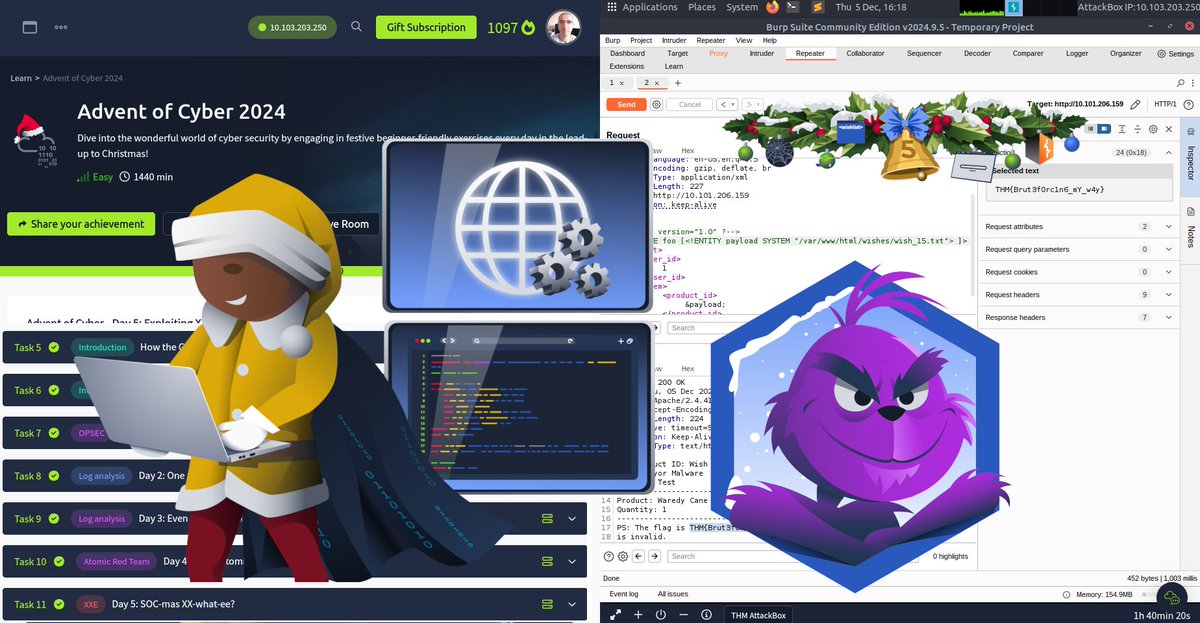Image resolution: width=1200 pixels, height=623 pixels.
Task: Open All issues in the status bar
Action: click(672, 594)
